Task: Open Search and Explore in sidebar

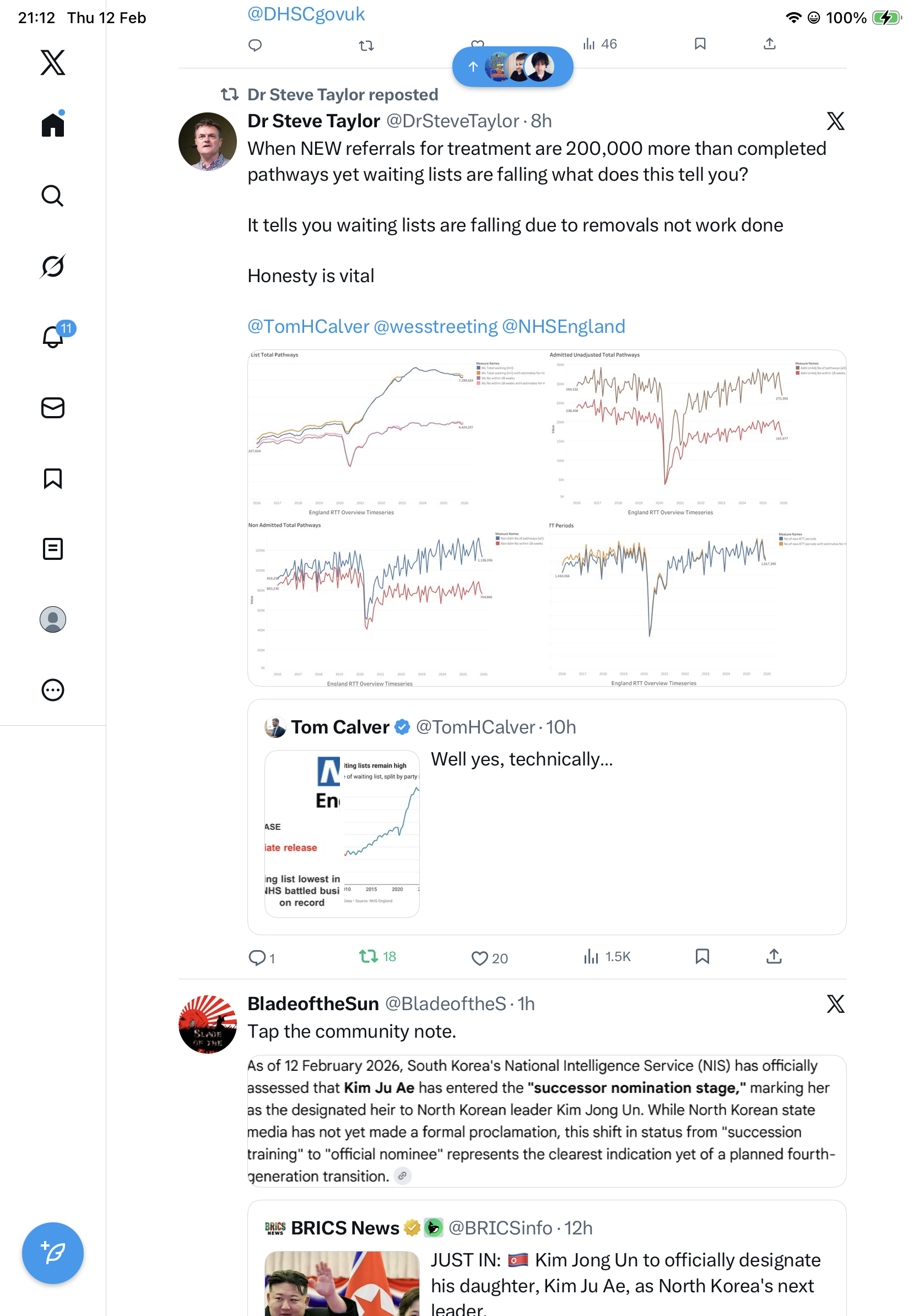Action: pyautogui.click(x=53, y=196)
